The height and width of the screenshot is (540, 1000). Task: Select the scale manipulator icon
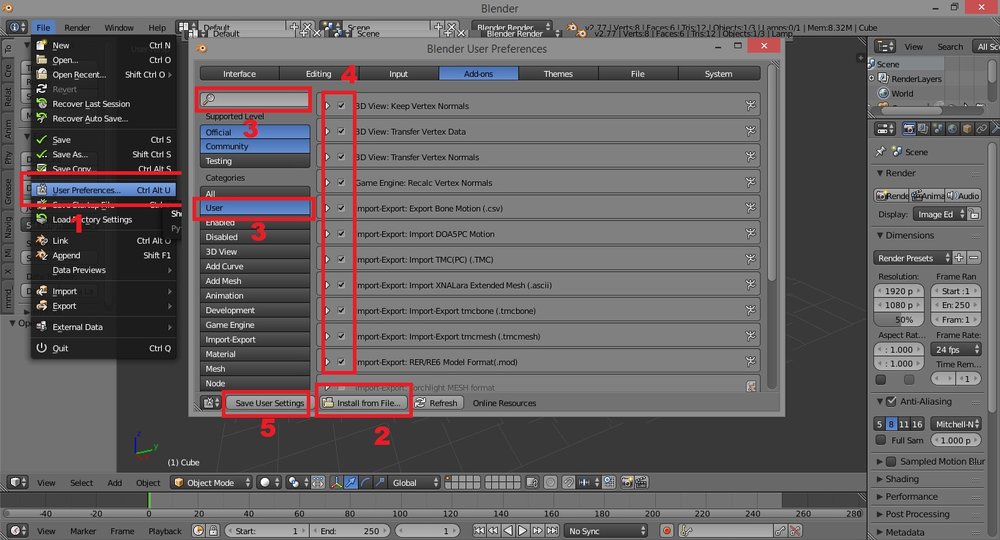380,483
